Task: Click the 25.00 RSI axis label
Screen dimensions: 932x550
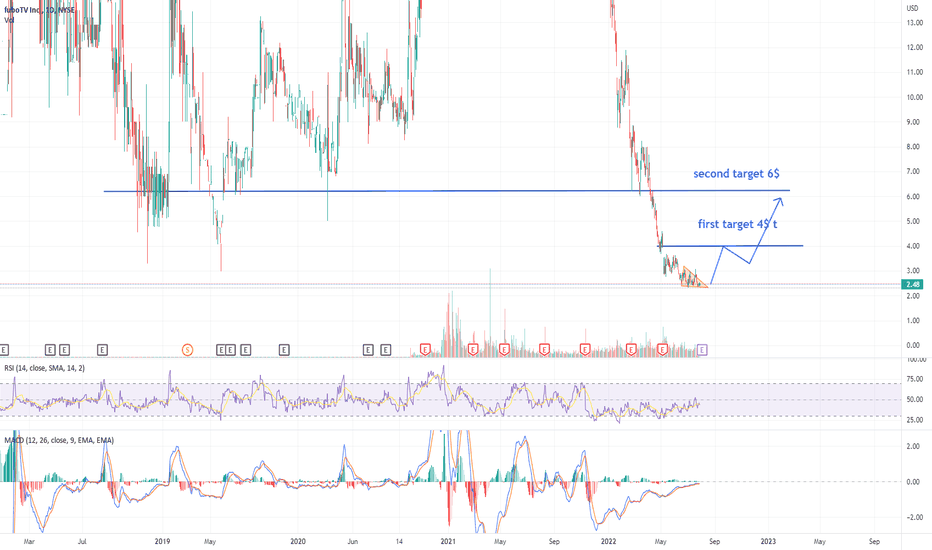Action: (915, 420)
